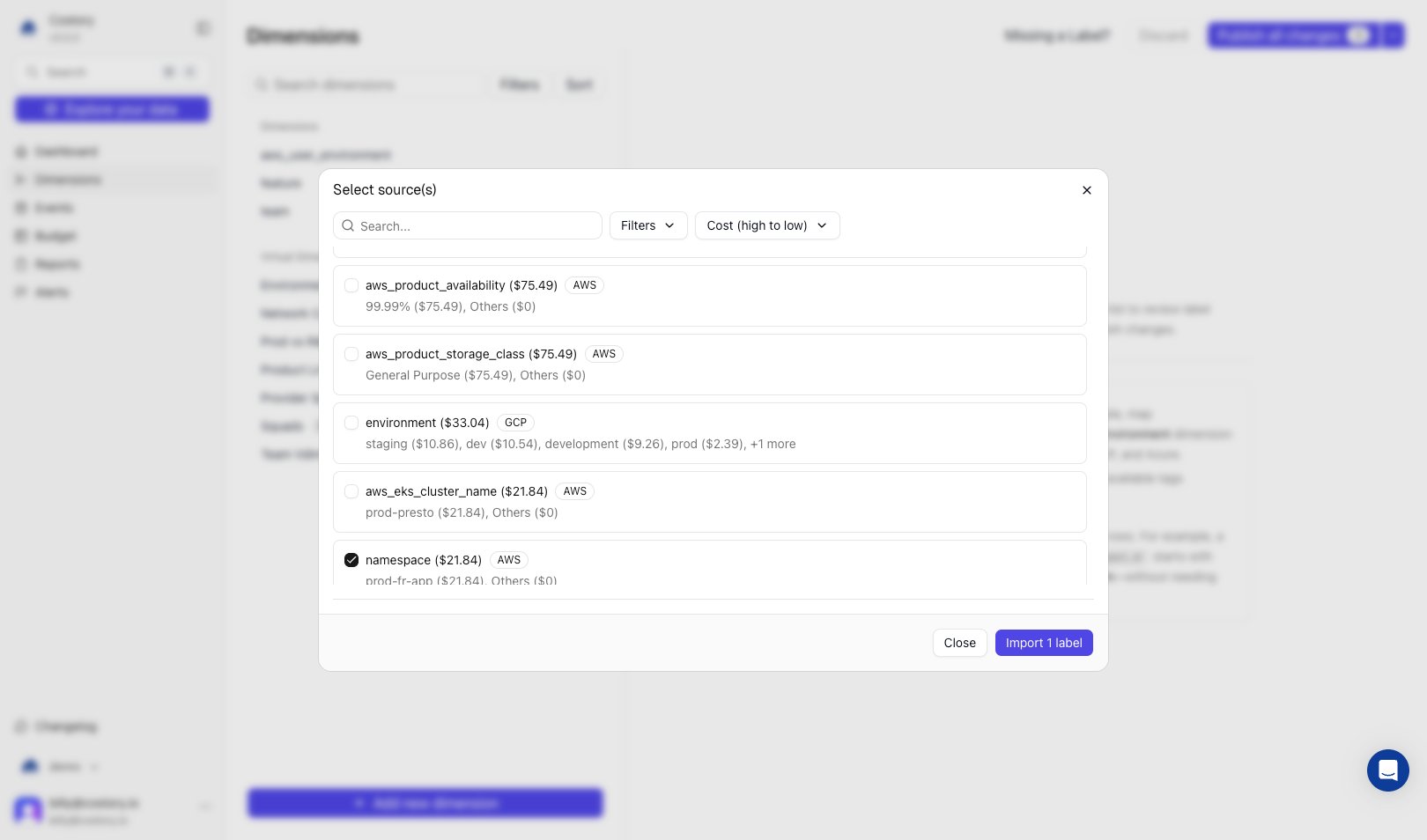Screen dimensions: 1427x840
Task: Click the AWS tag beside aws_eks_cluster_name
Action: point(575,491)
